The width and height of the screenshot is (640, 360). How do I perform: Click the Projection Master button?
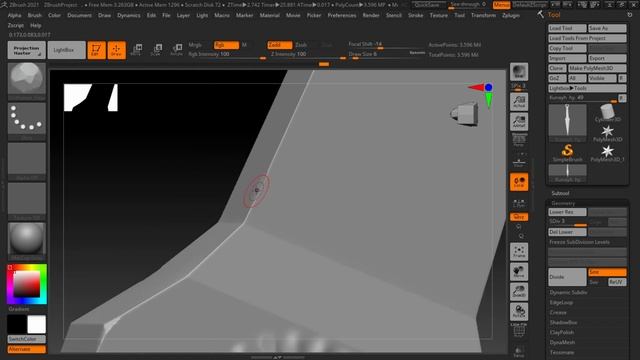[x=27, y=50]
